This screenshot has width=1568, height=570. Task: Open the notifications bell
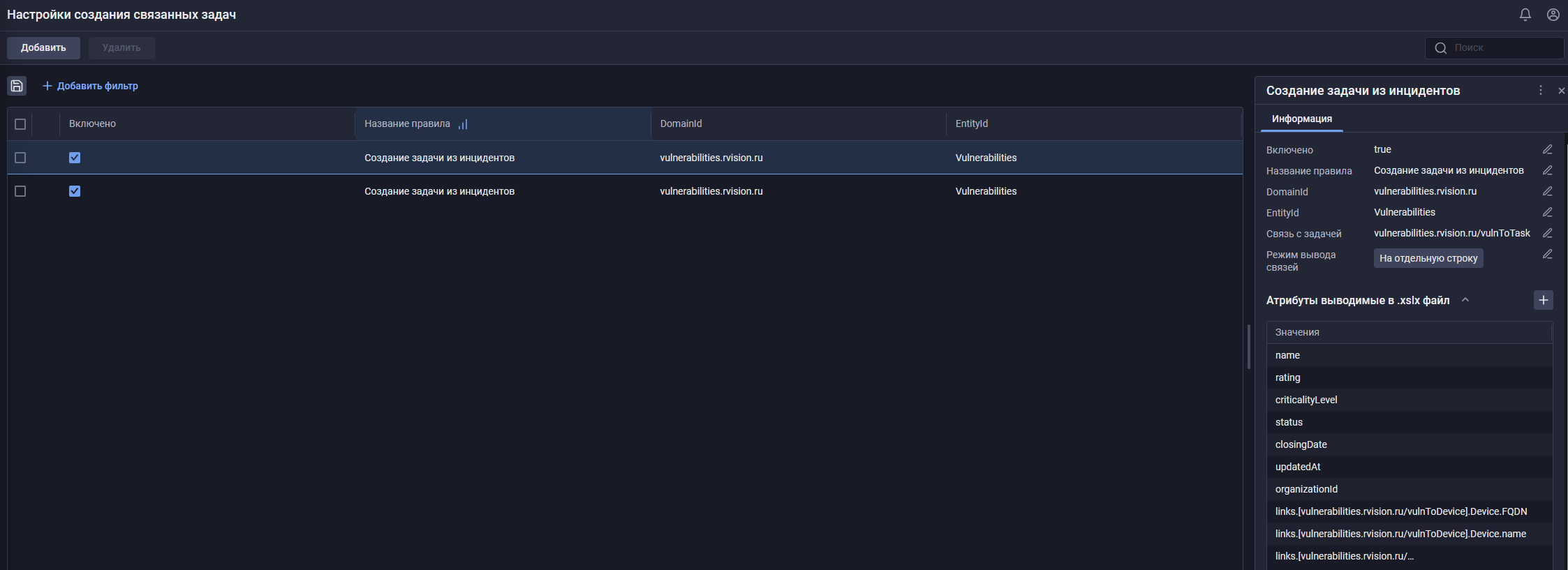point(1525,15)
